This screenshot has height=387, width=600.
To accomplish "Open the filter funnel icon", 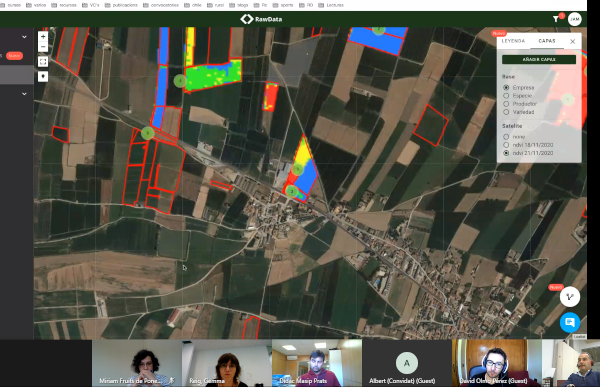I will (x=556, y=19).
